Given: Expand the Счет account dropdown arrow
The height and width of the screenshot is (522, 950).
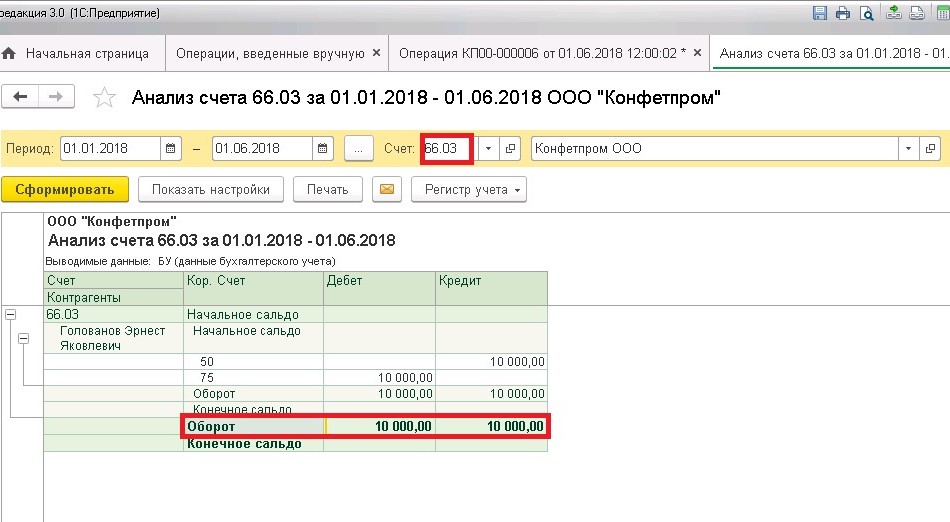Looking at the screenshot, I should click(488, 148).
